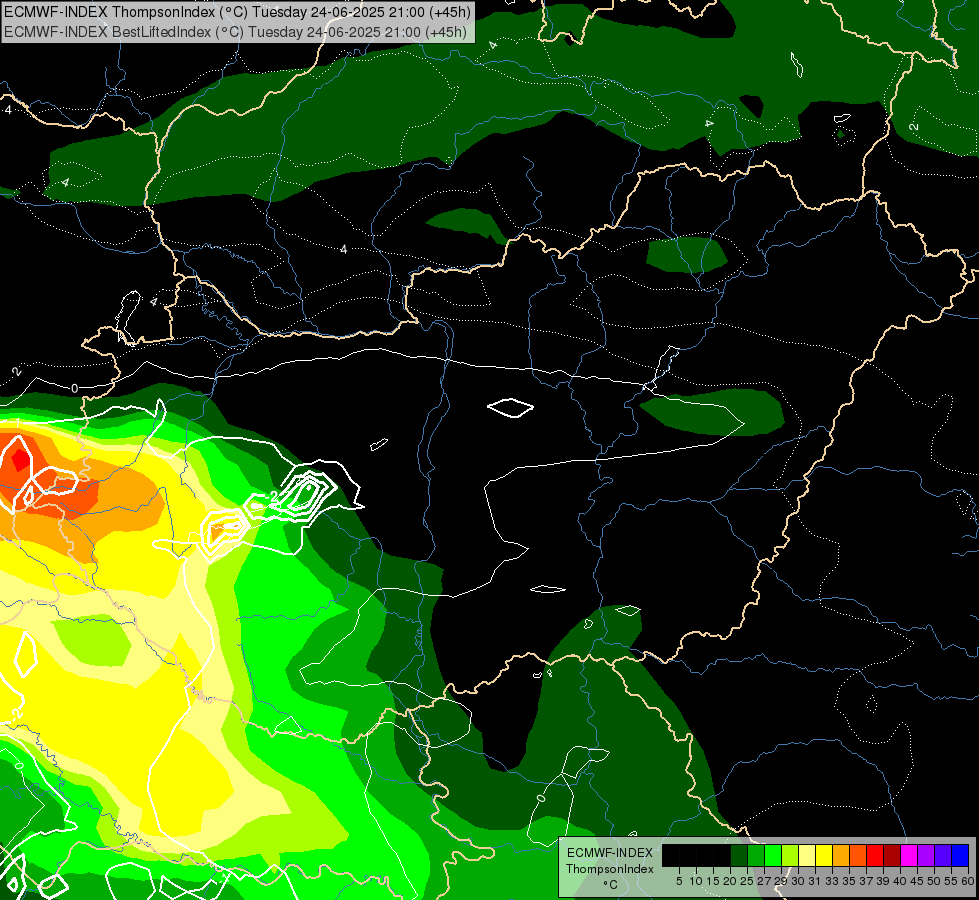The width and height of the screenshot is (979, 900).
Task: Click the legend tick value '45'
Action: coord(918,881)
